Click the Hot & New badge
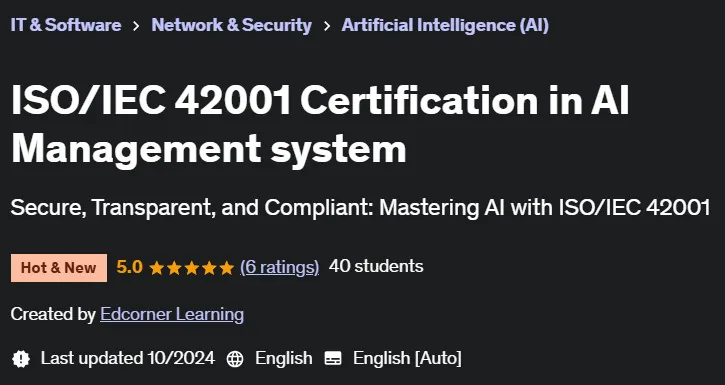The width and height of the screenshot is (725, 385). [59, 268]
